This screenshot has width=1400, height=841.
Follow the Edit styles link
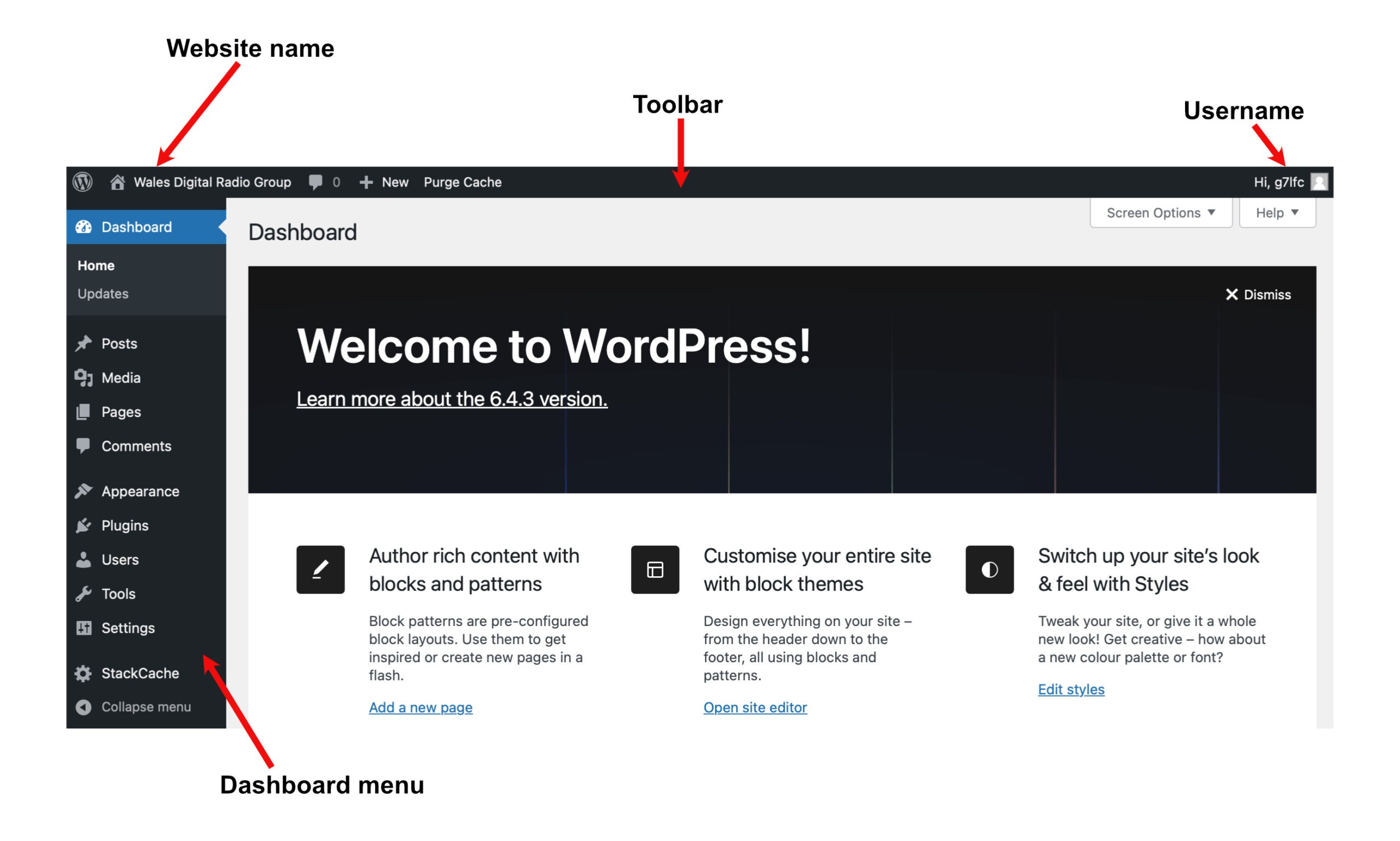(x=1071, y=689)
